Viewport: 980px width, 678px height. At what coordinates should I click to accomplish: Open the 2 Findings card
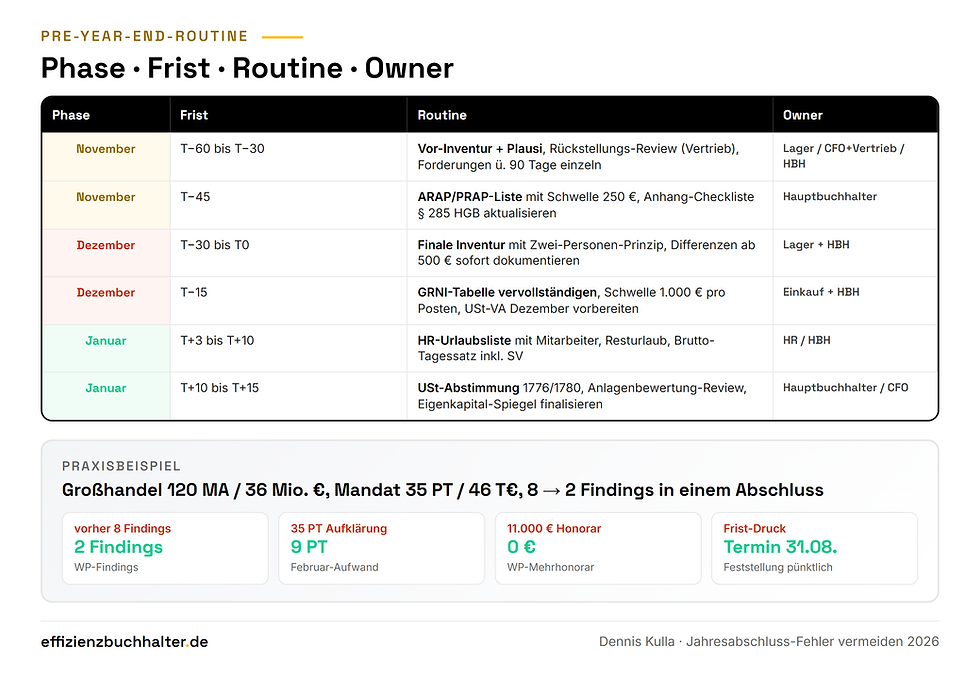(x=165, y=548)
